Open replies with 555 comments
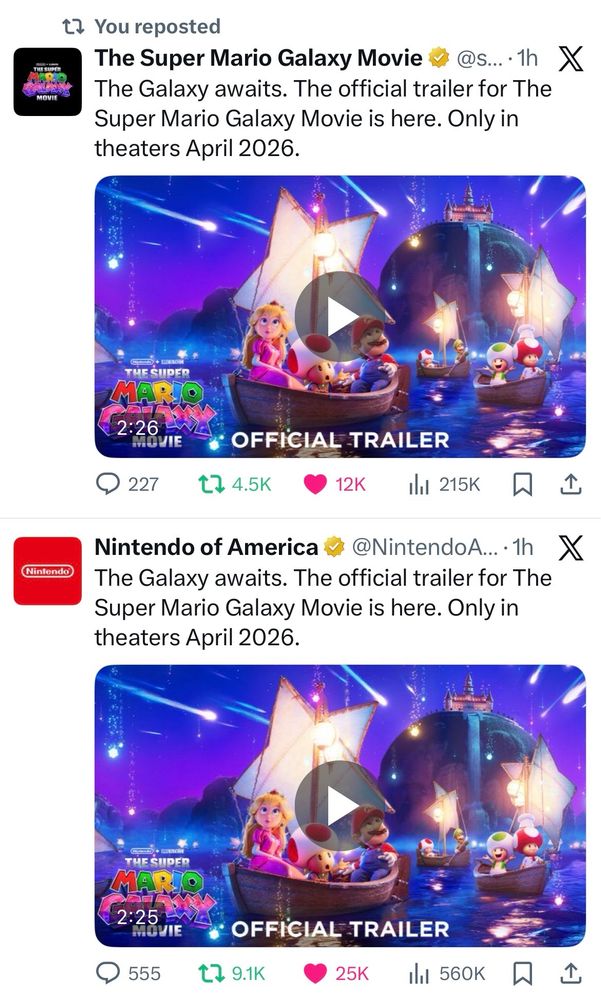Image resolution: width=601 pixels, height=1000 pixels. click(x=128, y=974)
